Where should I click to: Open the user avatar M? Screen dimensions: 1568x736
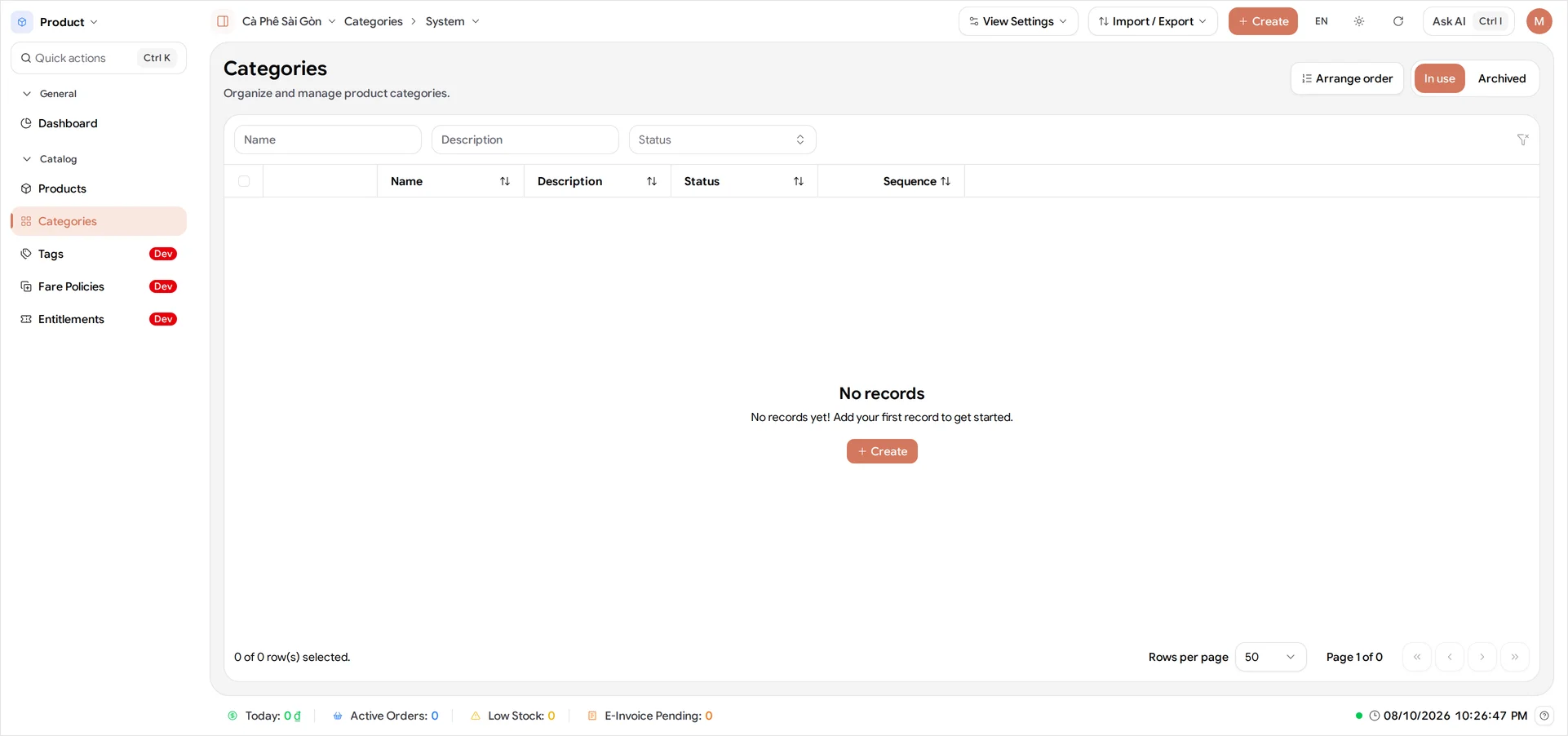click(1539, 21)
